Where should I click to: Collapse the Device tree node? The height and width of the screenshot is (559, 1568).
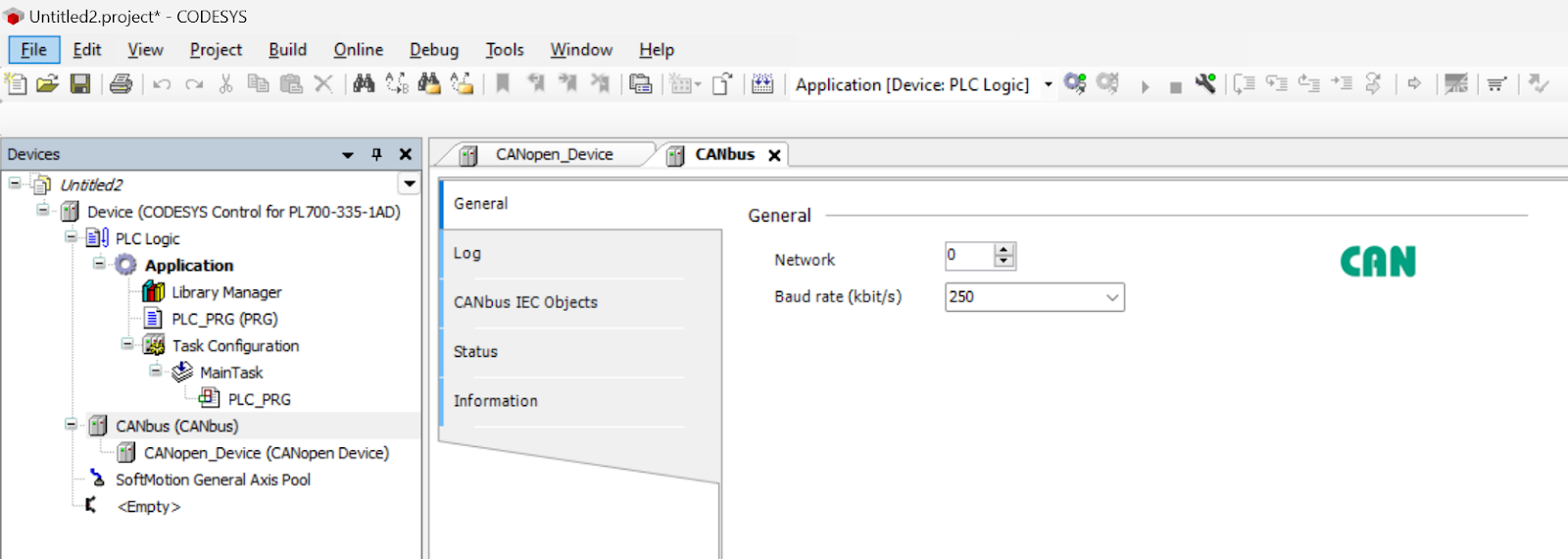click(42, 210)
